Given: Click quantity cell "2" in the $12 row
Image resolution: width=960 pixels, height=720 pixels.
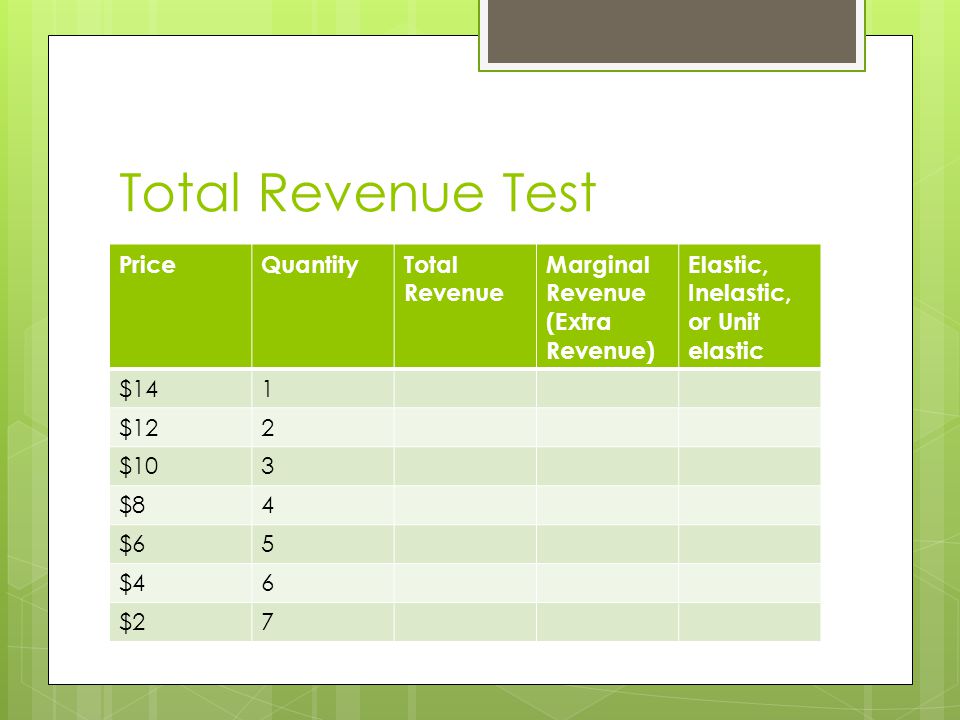Looking at the screenshot, I should (323, 427).
